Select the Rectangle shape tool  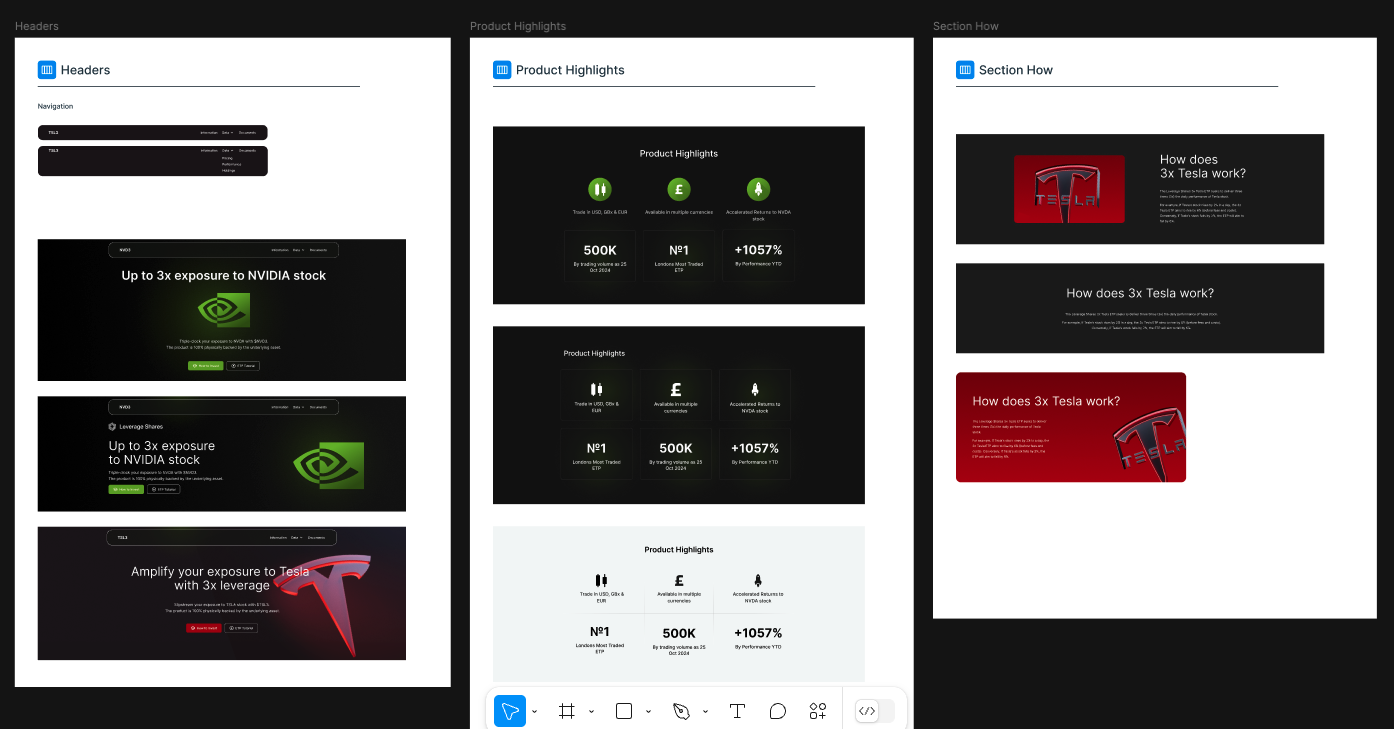624,711
